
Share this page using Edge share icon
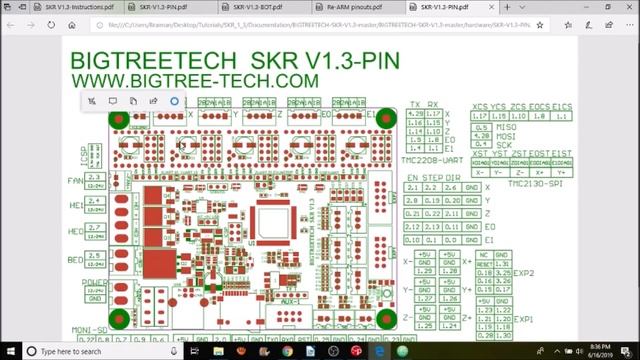(x=609, y=25)
